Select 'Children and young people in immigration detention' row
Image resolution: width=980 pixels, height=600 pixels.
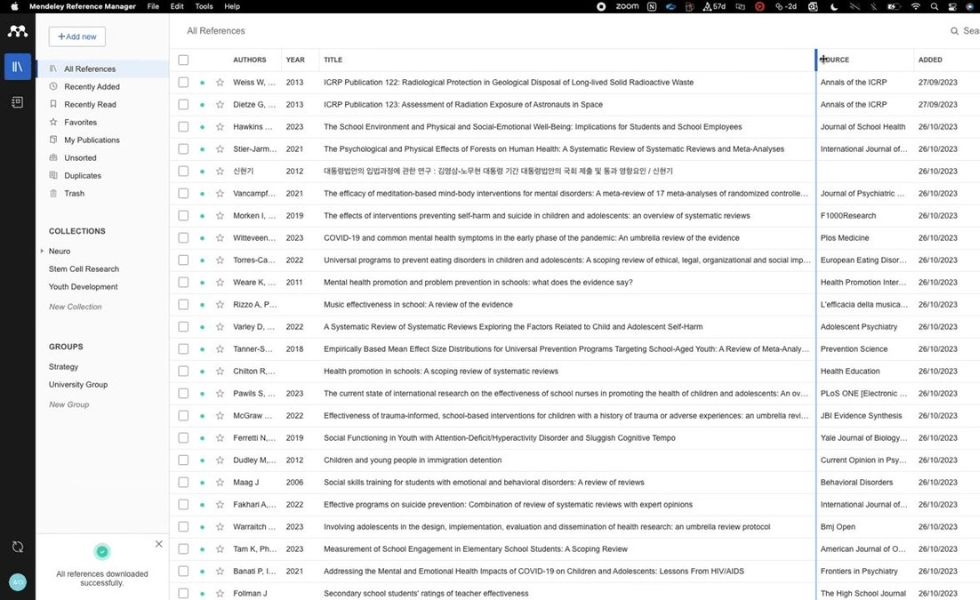tap(574, 460)
